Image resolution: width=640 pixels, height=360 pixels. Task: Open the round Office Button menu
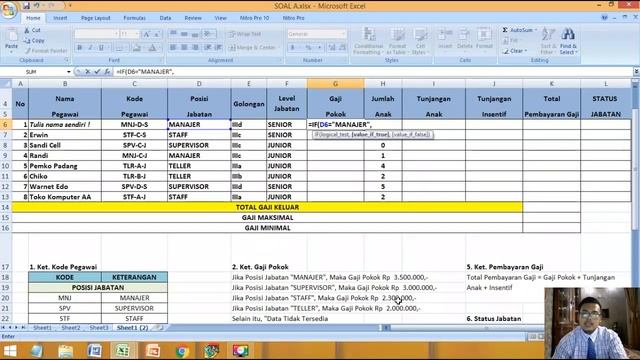[x=8, y=10]
